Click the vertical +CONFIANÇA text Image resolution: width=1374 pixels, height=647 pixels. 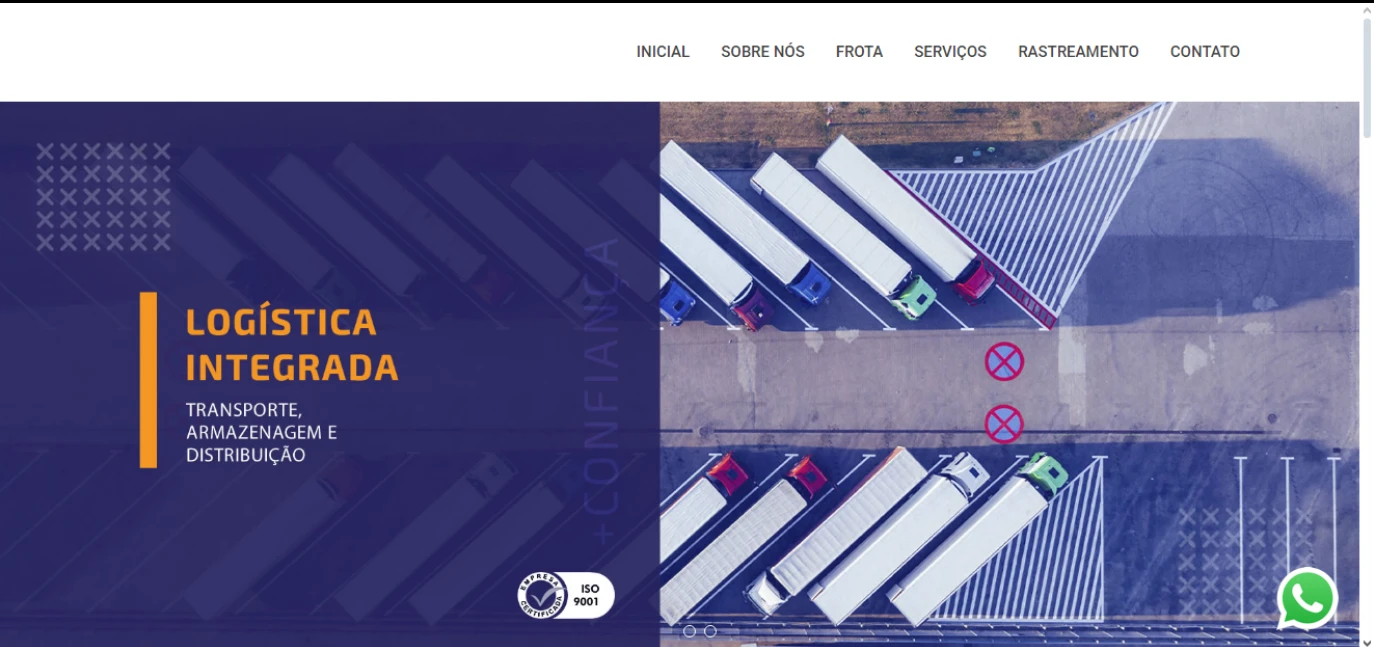(x=604, y=391)
